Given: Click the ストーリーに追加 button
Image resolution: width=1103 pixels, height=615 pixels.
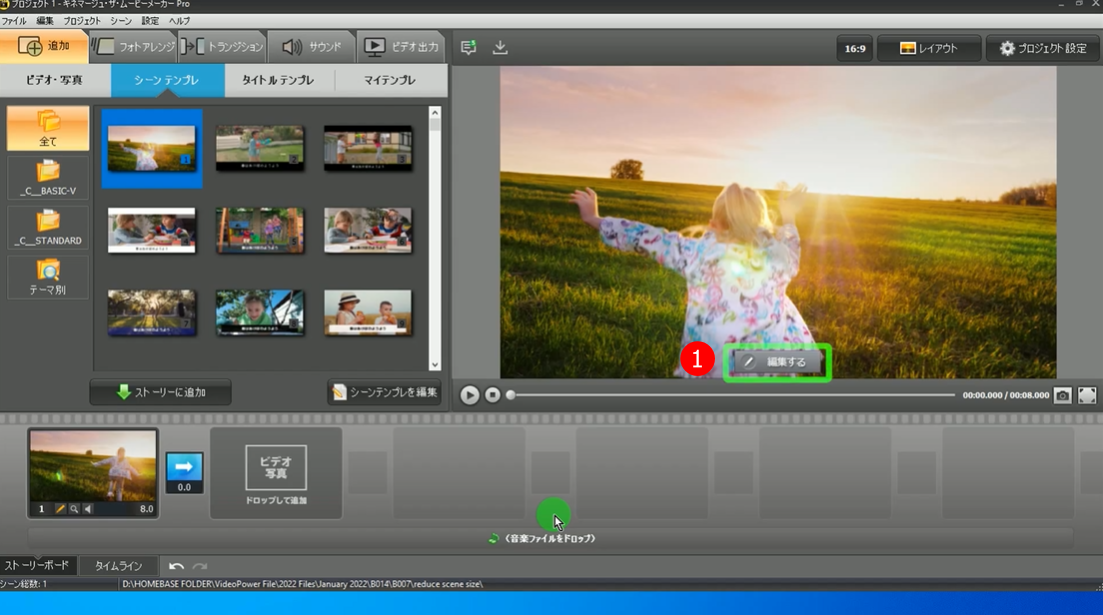Looking at the screenshot, I should click(160, 393).
